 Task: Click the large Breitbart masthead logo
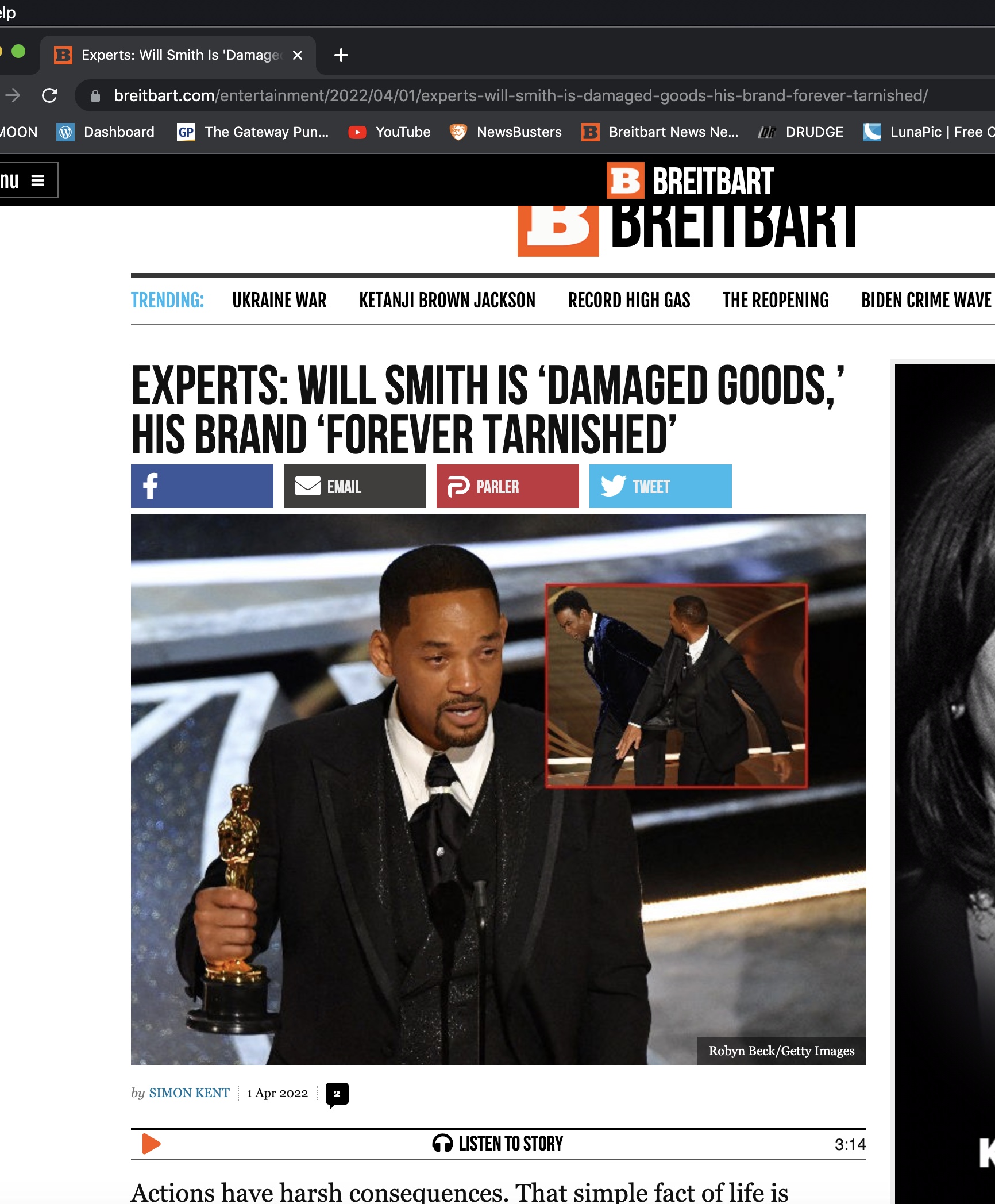[x=687, y=231]
